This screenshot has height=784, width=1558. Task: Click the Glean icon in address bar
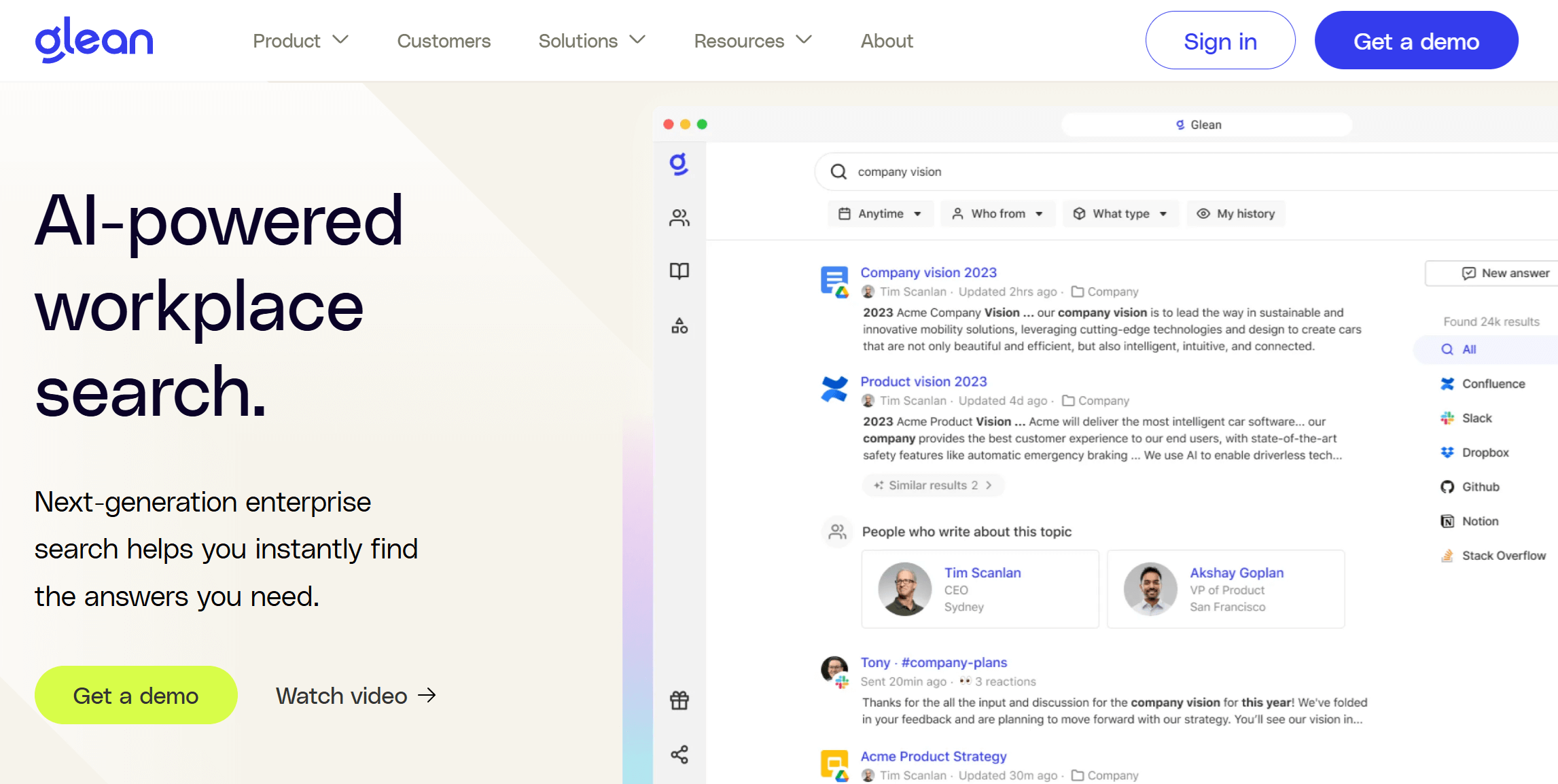1180,125
